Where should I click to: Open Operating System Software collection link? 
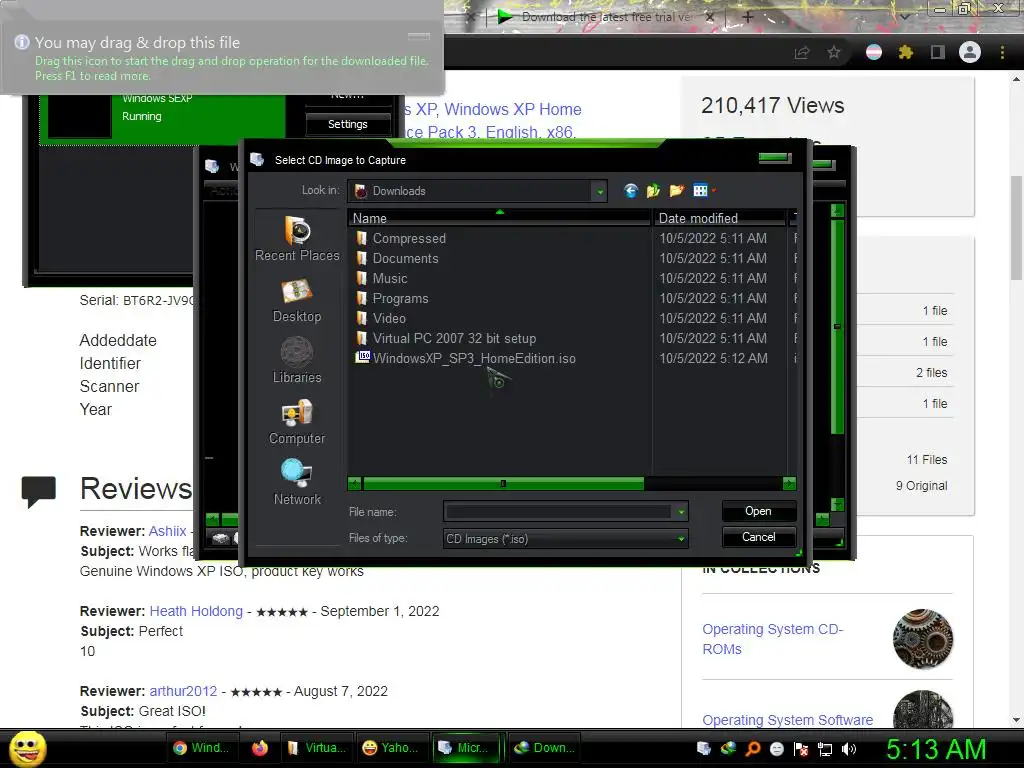[788, 720]
